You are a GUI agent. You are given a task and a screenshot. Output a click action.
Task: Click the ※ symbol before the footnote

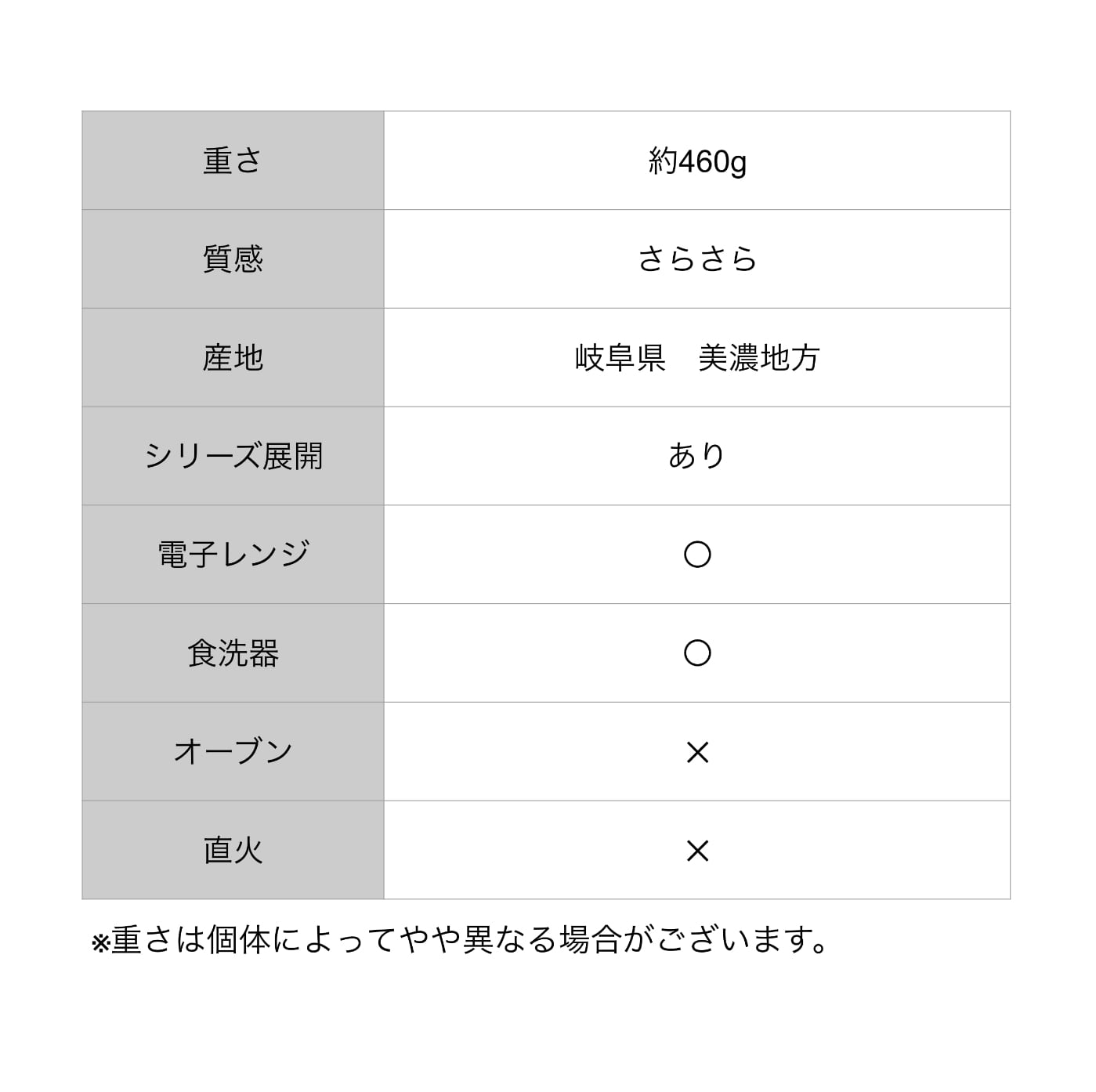100,943
